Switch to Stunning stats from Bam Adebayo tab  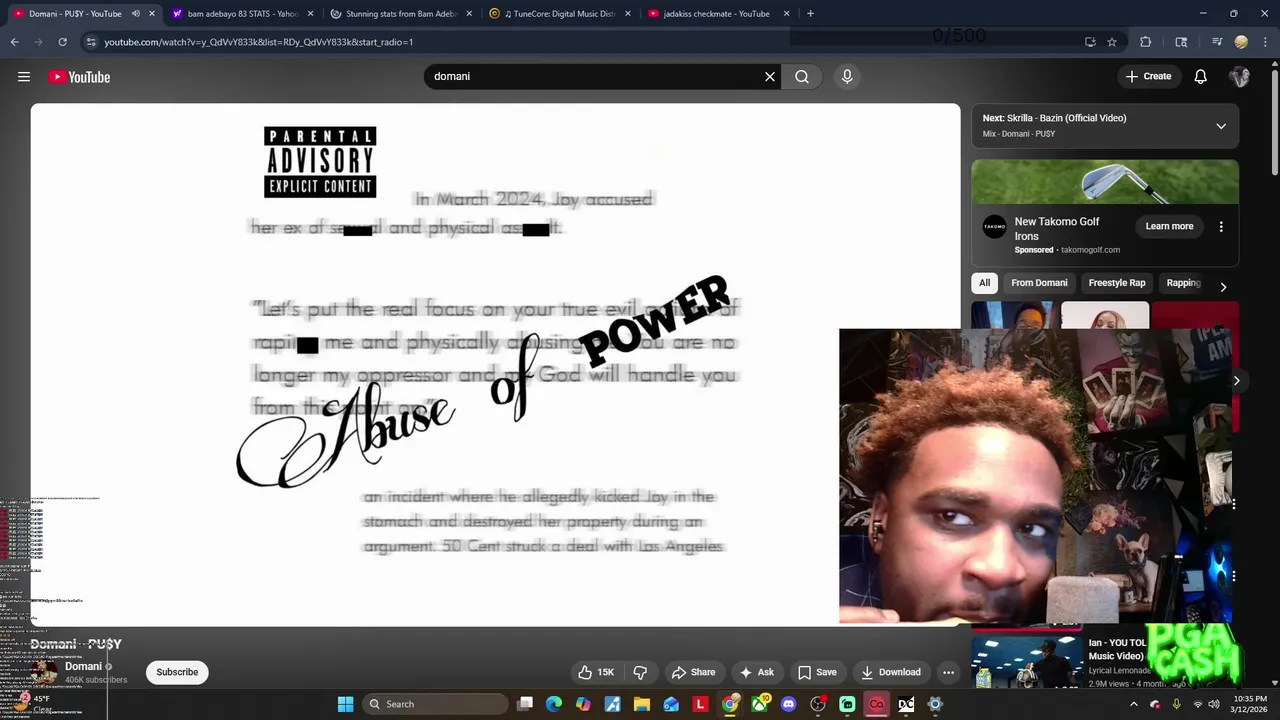click(x=401, y=14)
